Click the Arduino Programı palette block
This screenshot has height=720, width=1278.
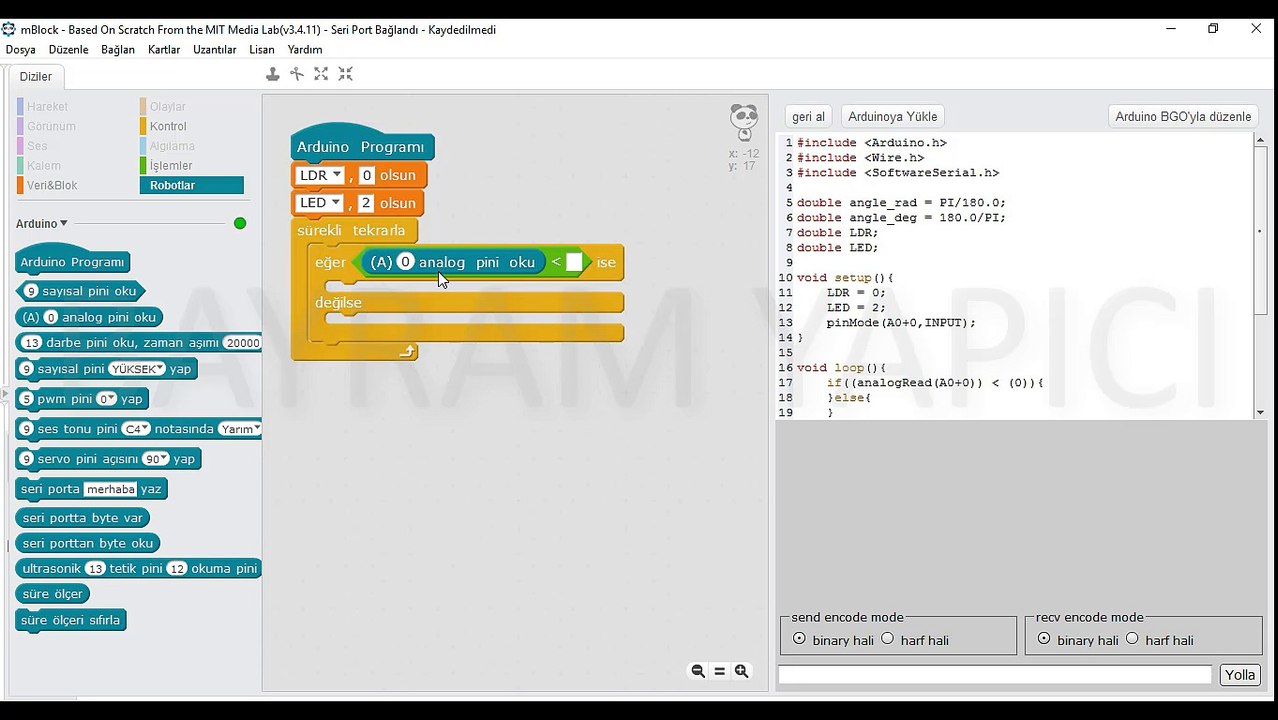[x=73, y=260]
